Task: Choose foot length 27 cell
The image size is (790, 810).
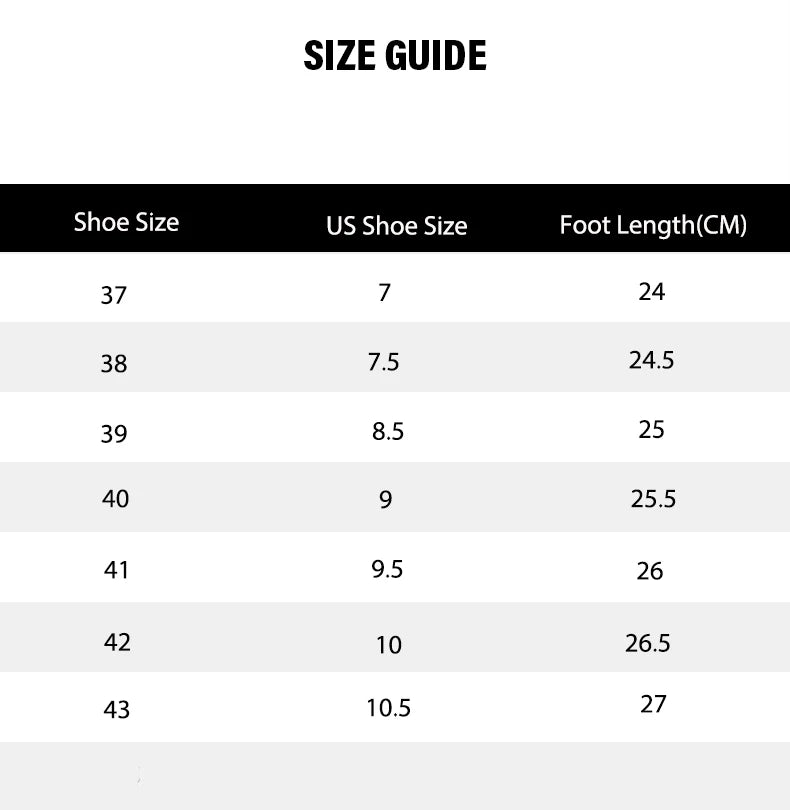Action: point(653,704)
